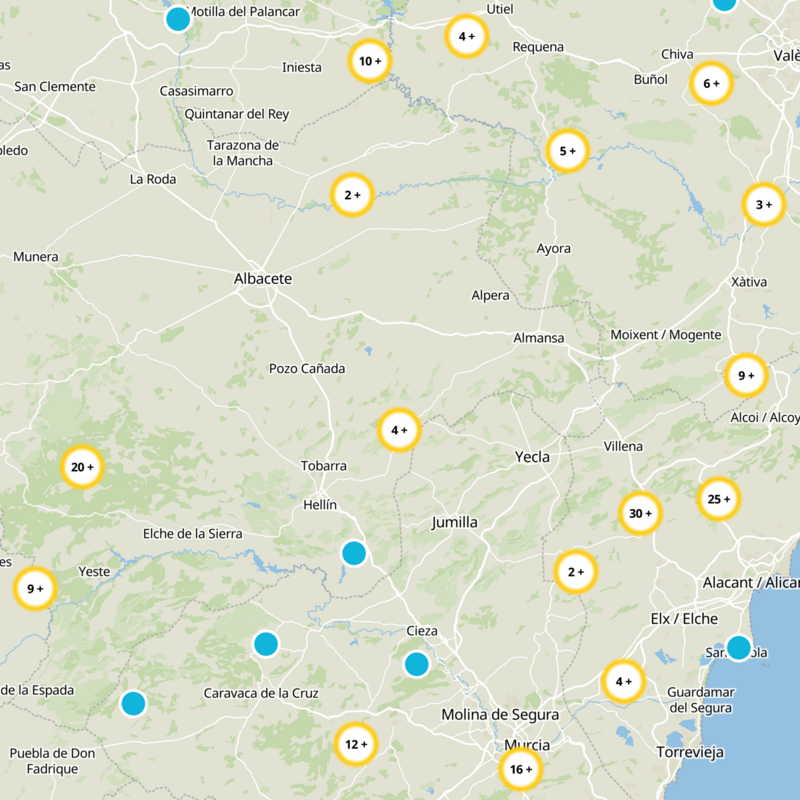Click the Moixent / Mogente label
The height and width of the screenshot is (800, 800).
pyautogui.click(x=666, y=335)
